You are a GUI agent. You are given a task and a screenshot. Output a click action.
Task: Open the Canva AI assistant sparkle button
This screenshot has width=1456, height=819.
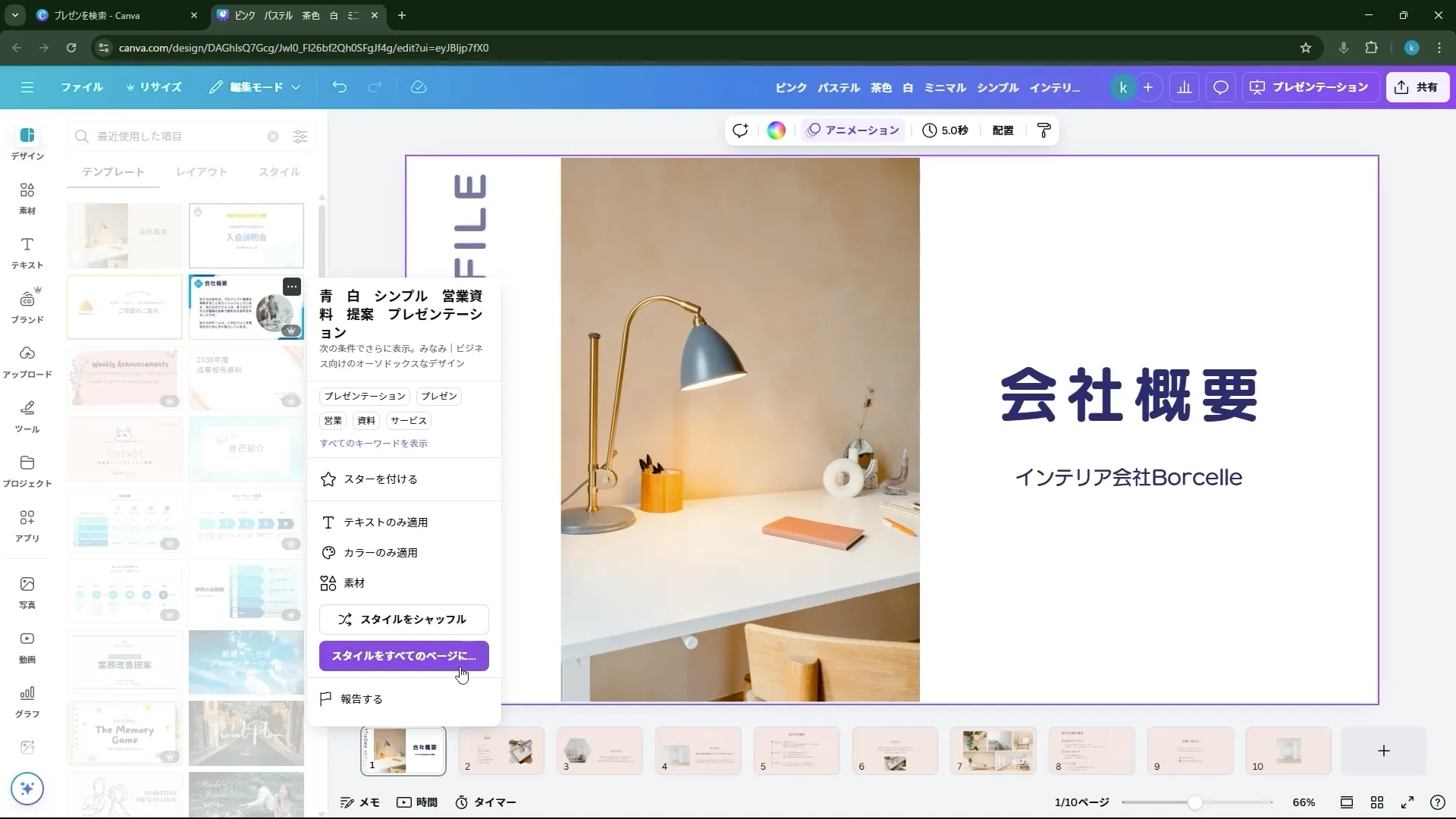pos(27,789)
